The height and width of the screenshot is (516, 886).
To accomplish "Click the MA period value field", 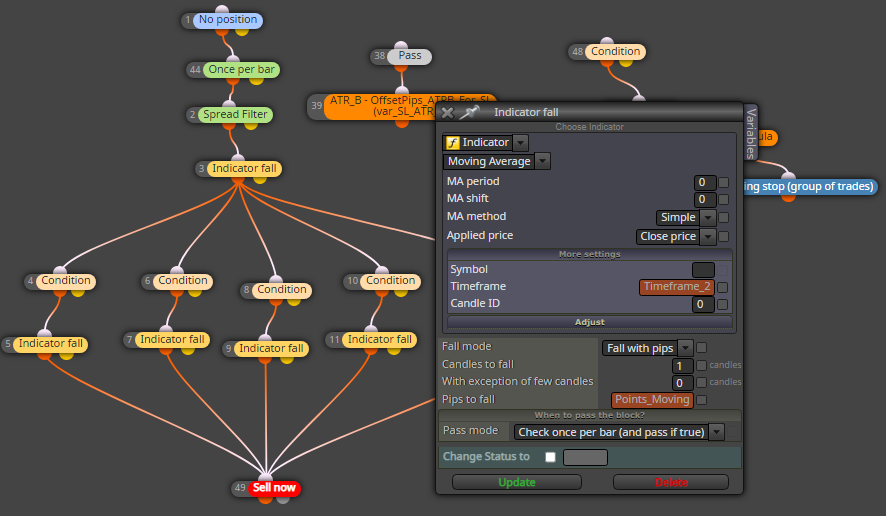I will click(x=705, y=183).
